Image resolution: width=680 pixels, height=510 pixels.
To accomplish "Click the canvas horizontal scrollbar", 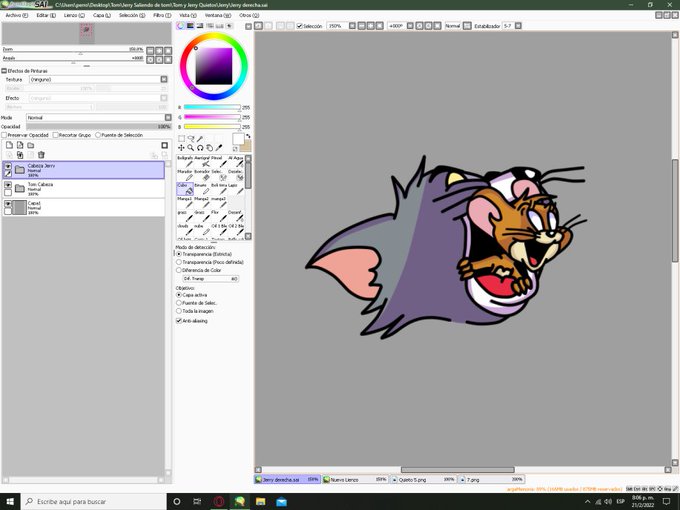I will coord(458,470).
